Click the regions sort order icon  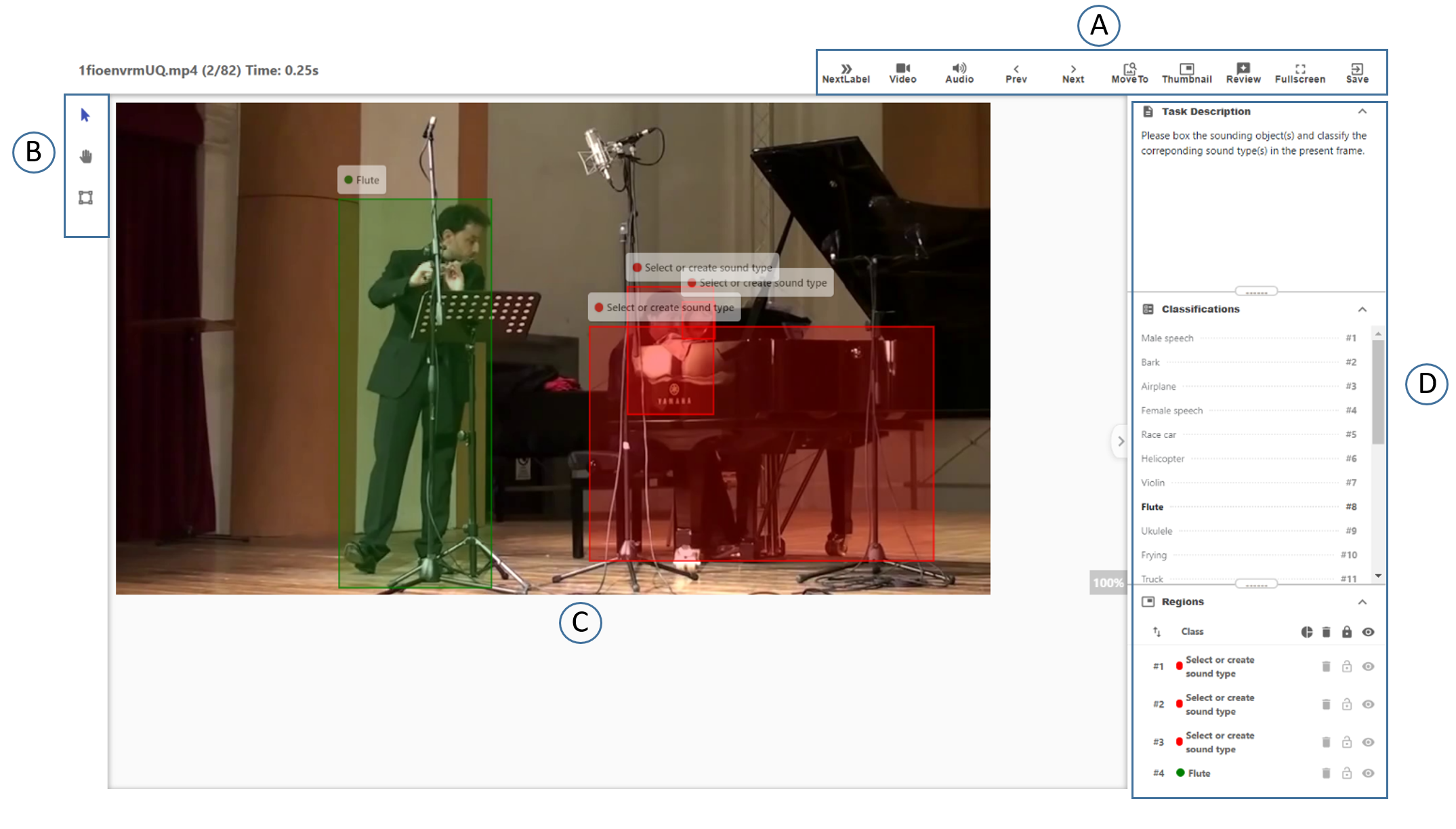coord(1157,632)
